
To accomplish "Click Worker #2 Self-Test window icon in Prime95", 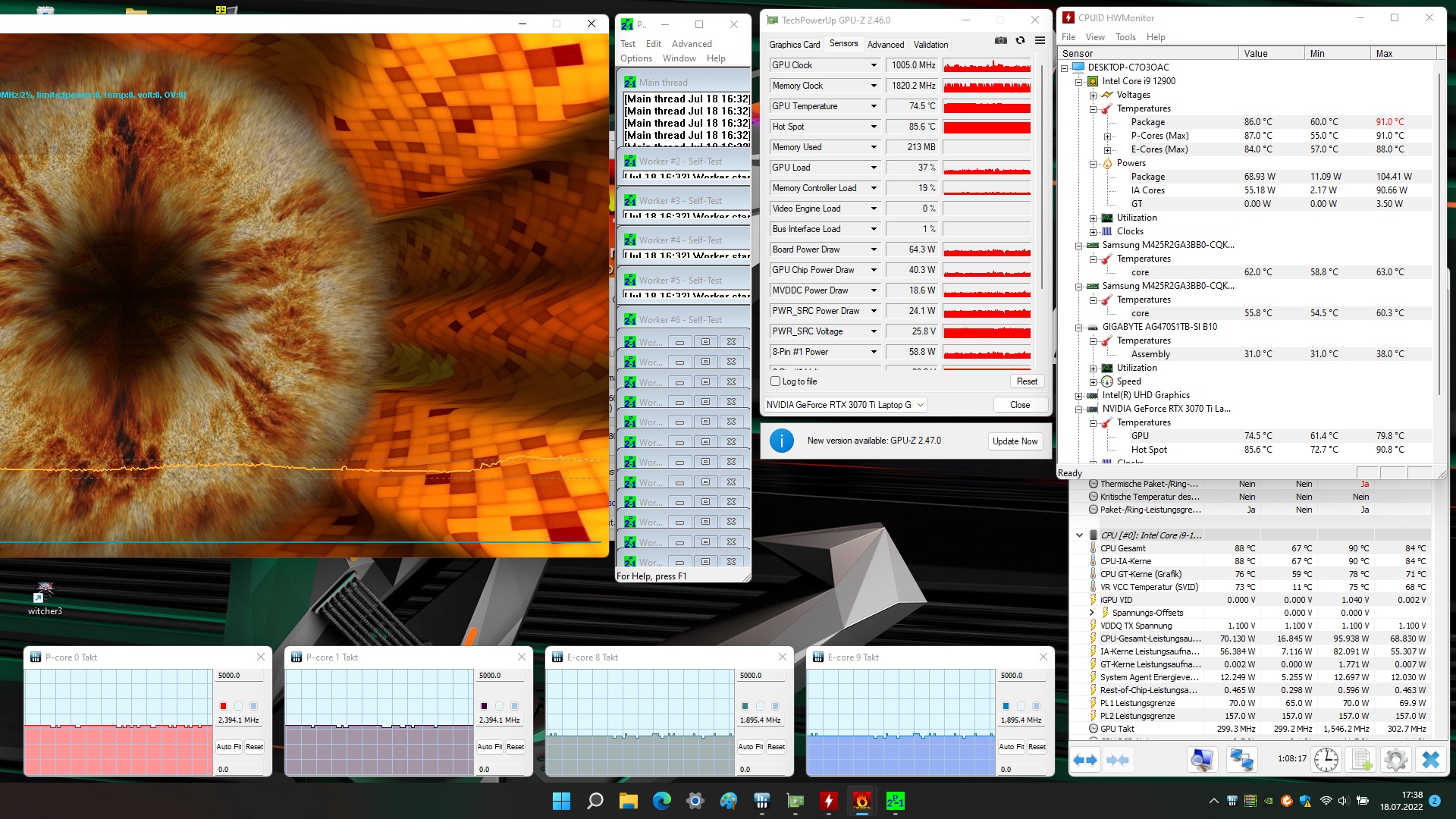I will [x=629, y=161].
